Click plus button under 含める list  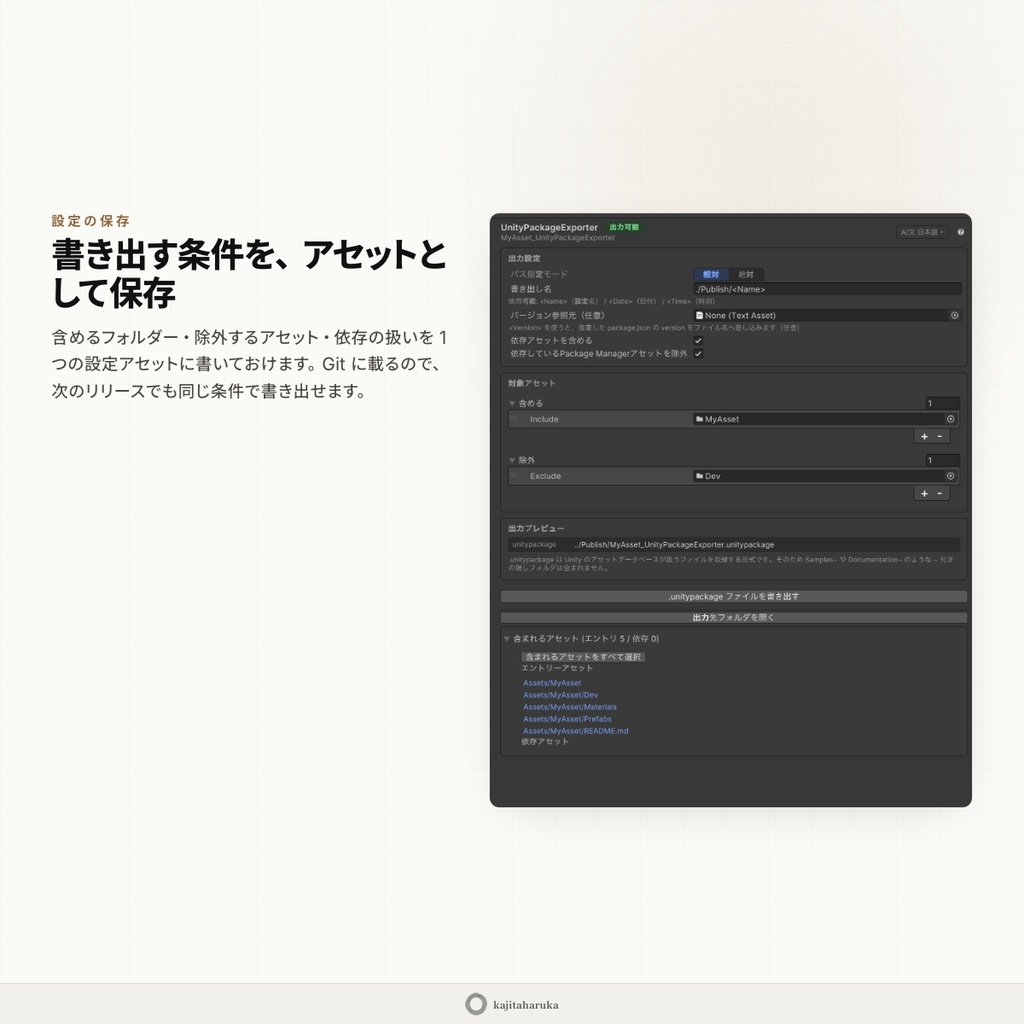click(924, 436)
